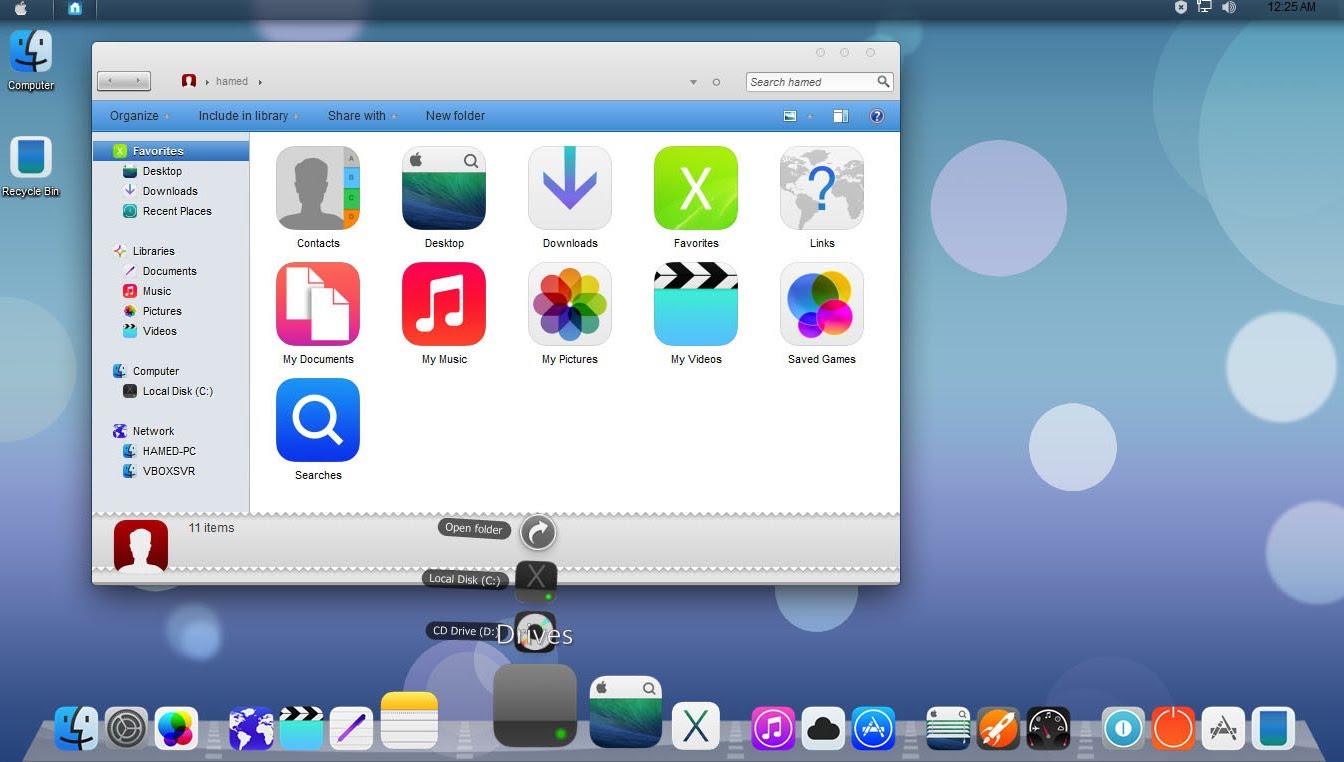Click the New folder button

(455, 116)
